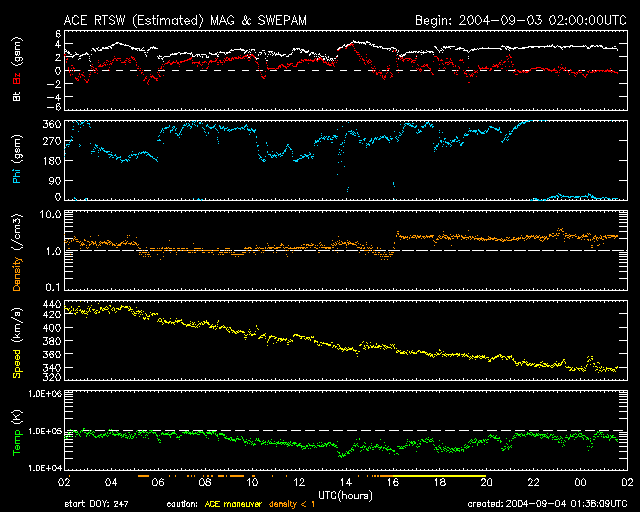
Task: Click the "UTC(hours)" x-axis title
Action: pyautogui.click(x=345, y=496)
